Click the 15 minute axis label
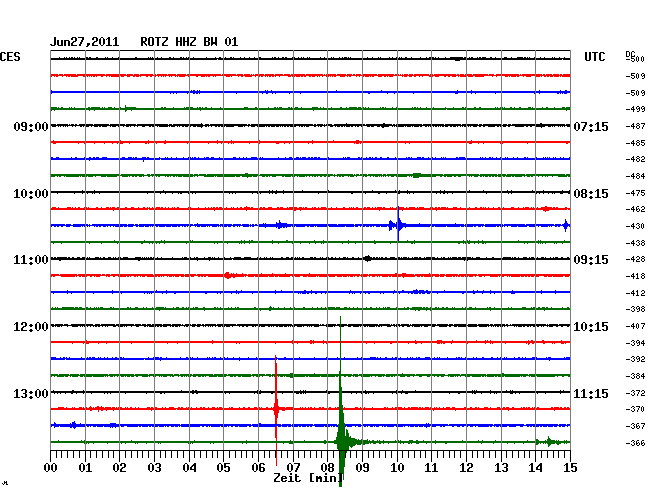650x494 pixels. pyautogui.click(x=570, y=468)
